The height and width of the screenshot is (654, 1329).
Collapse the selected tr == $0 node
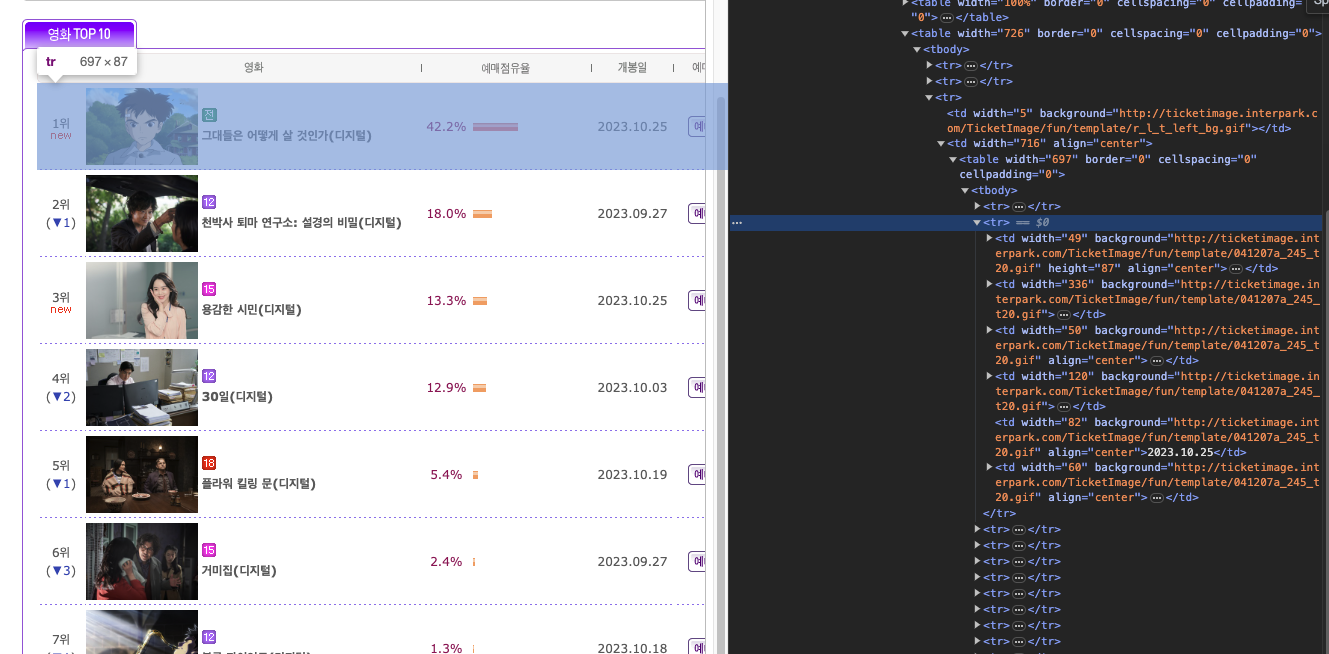coord(977,223)
